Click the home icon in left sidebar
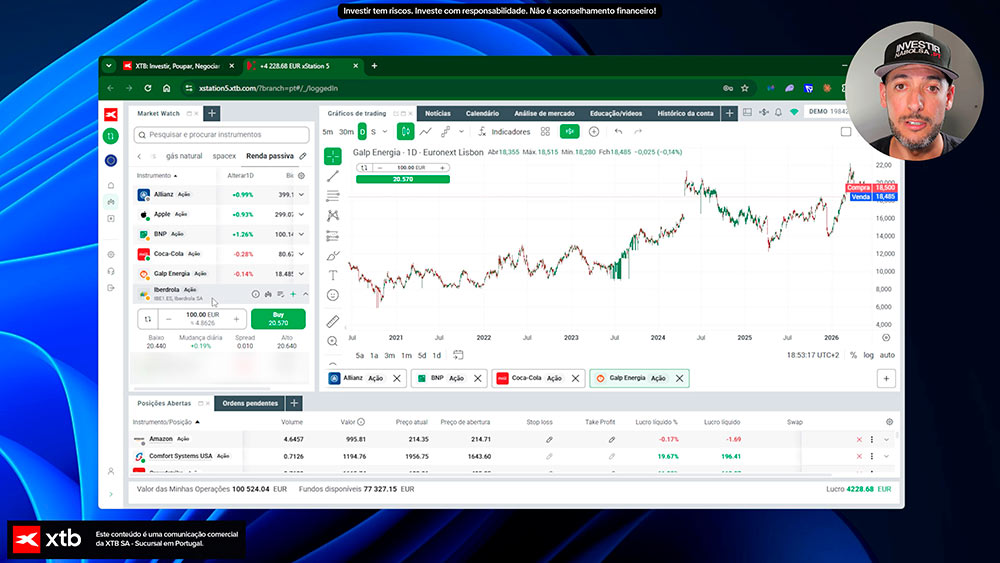Viewport: 1000px width, 563px height. [111, 186]
